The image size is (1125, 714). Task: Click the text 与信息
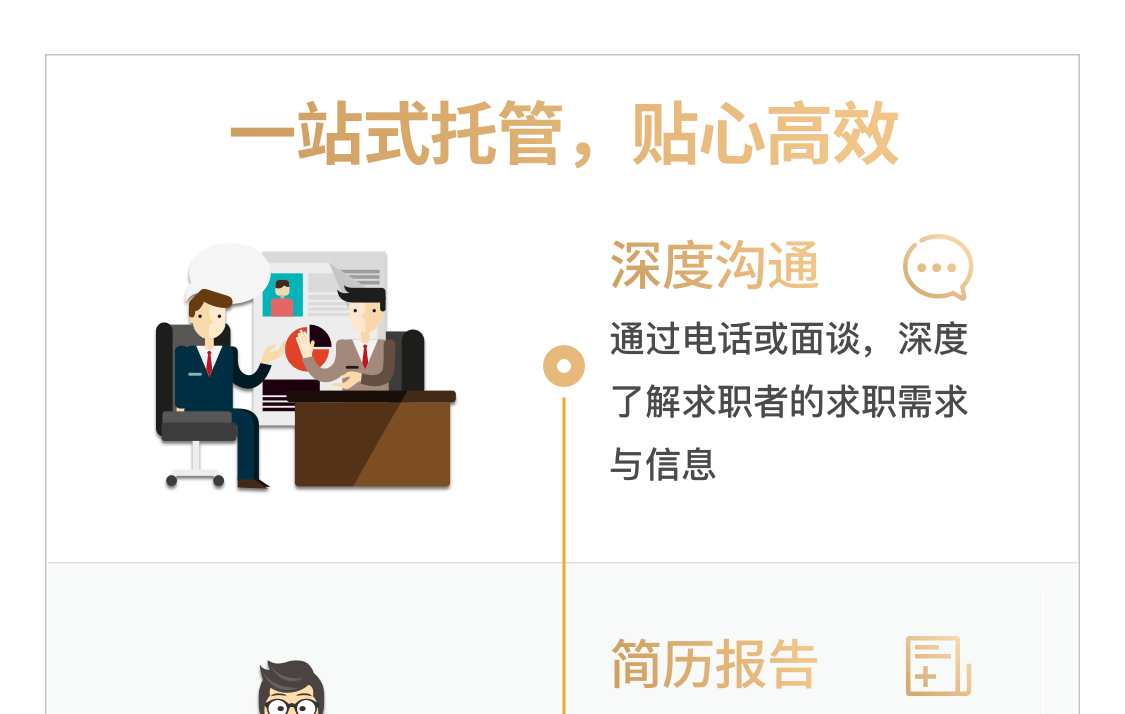point(663,464)
